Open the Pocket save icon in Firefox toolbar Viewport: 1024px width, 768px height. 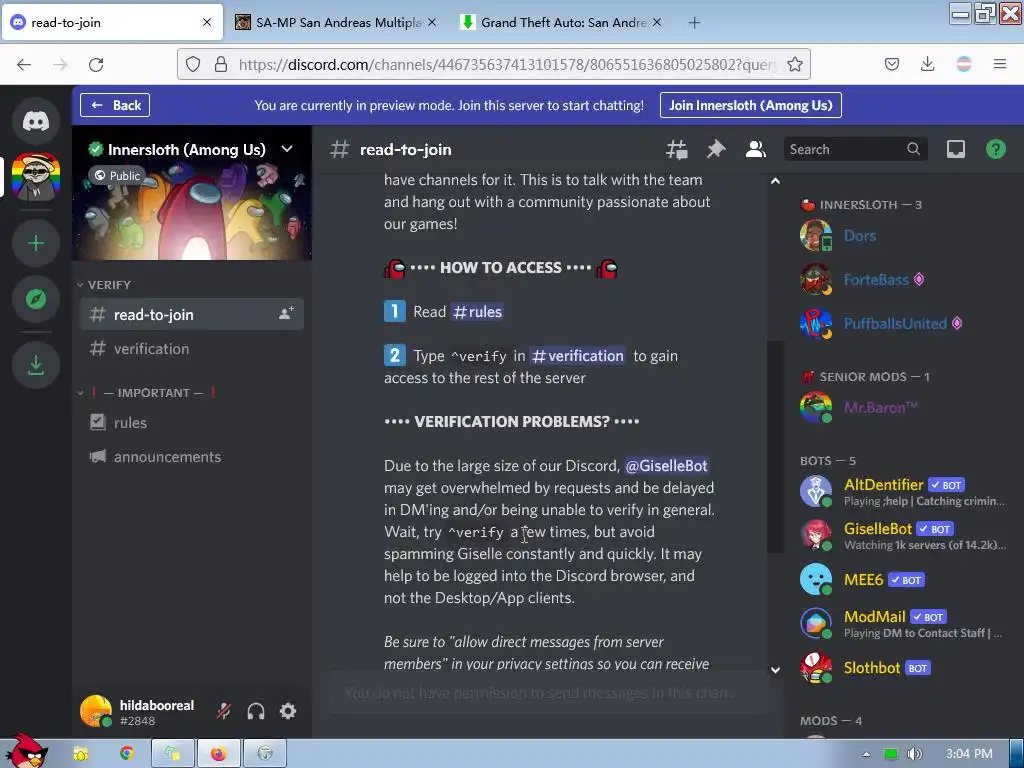(x=892, y=65)
